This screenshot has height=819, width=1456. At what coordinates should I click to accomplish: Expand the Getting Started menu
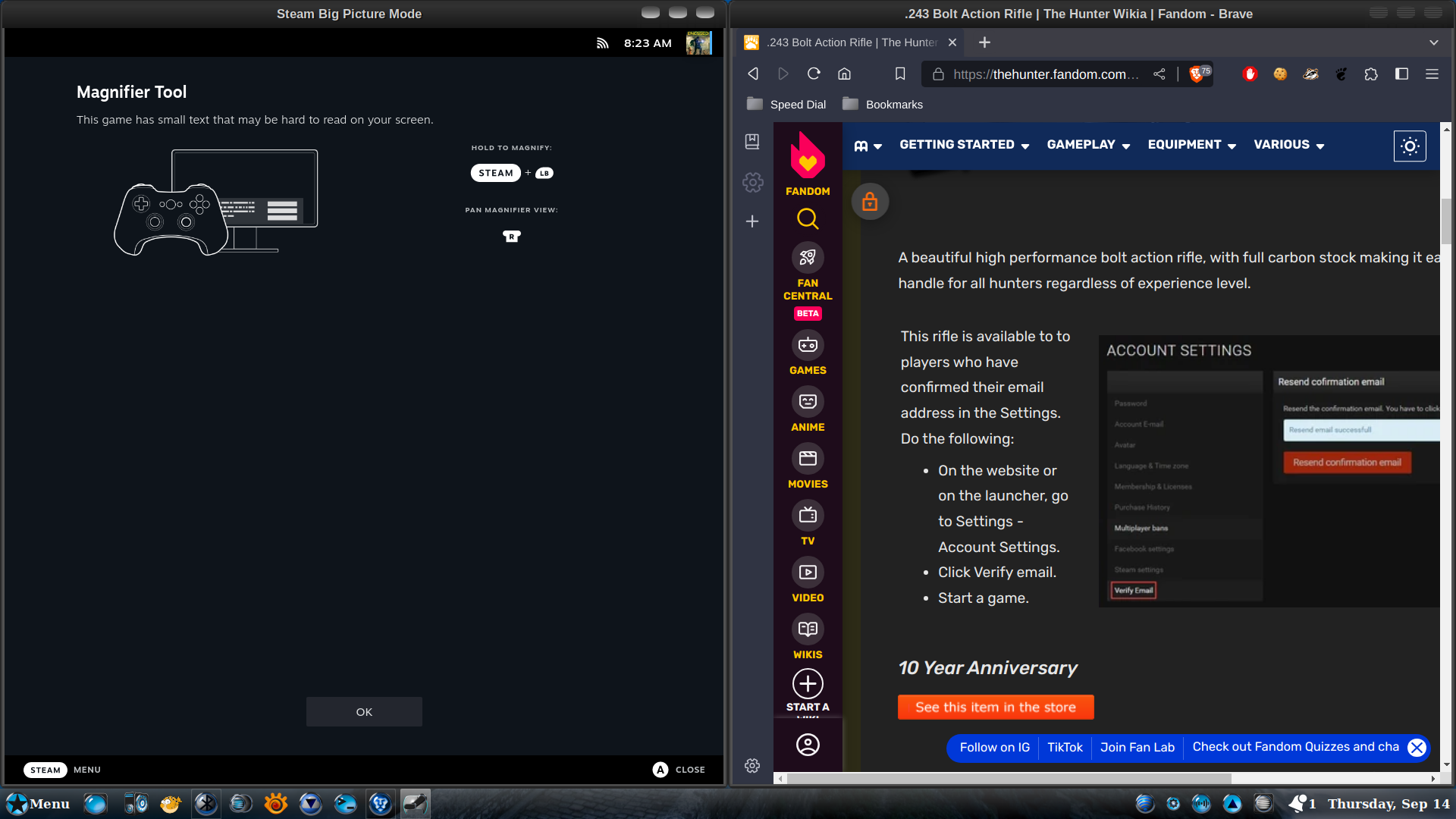coord(964,145)
